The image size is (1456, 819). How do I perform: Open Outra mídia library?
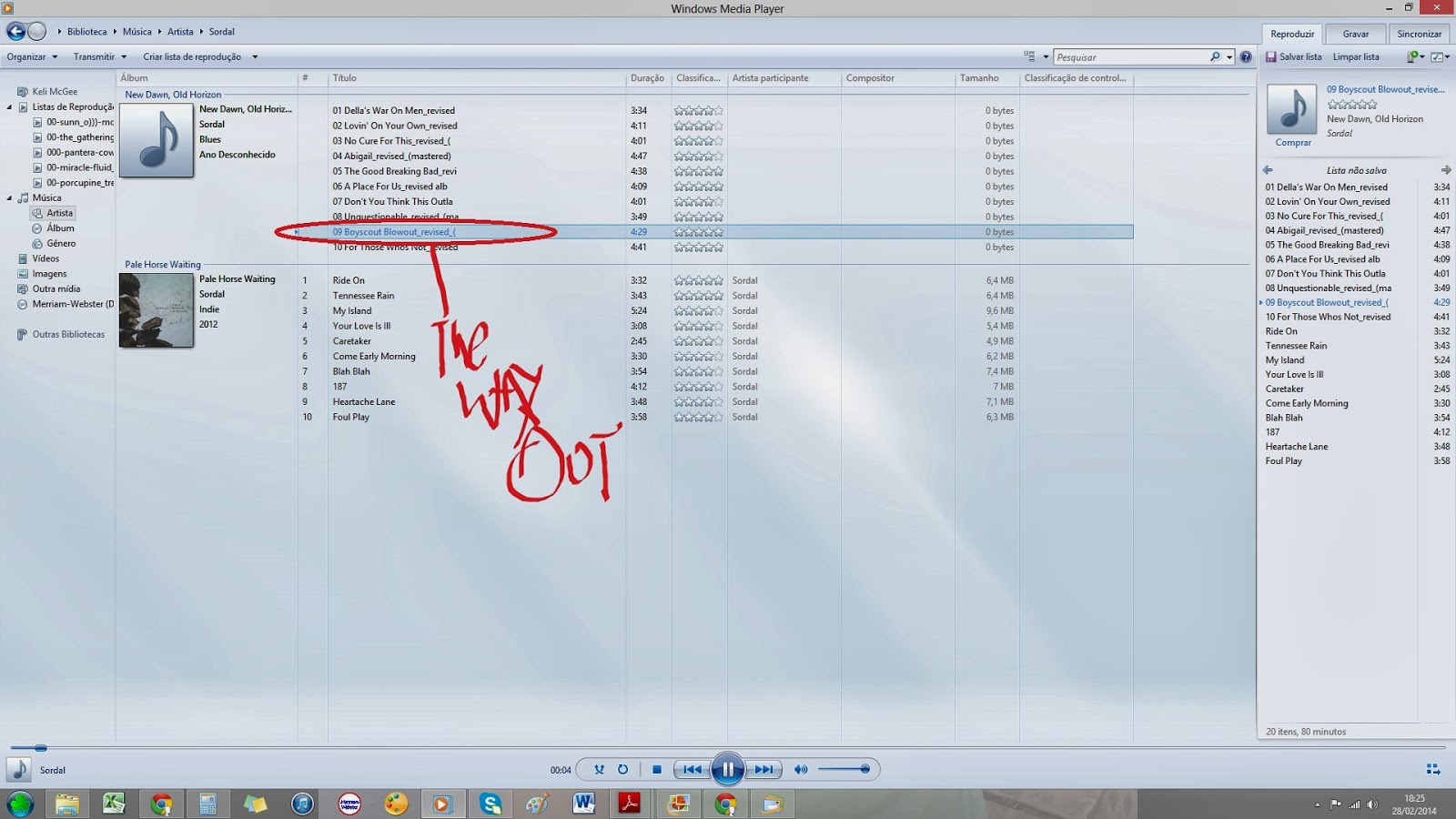click(48, 289)
